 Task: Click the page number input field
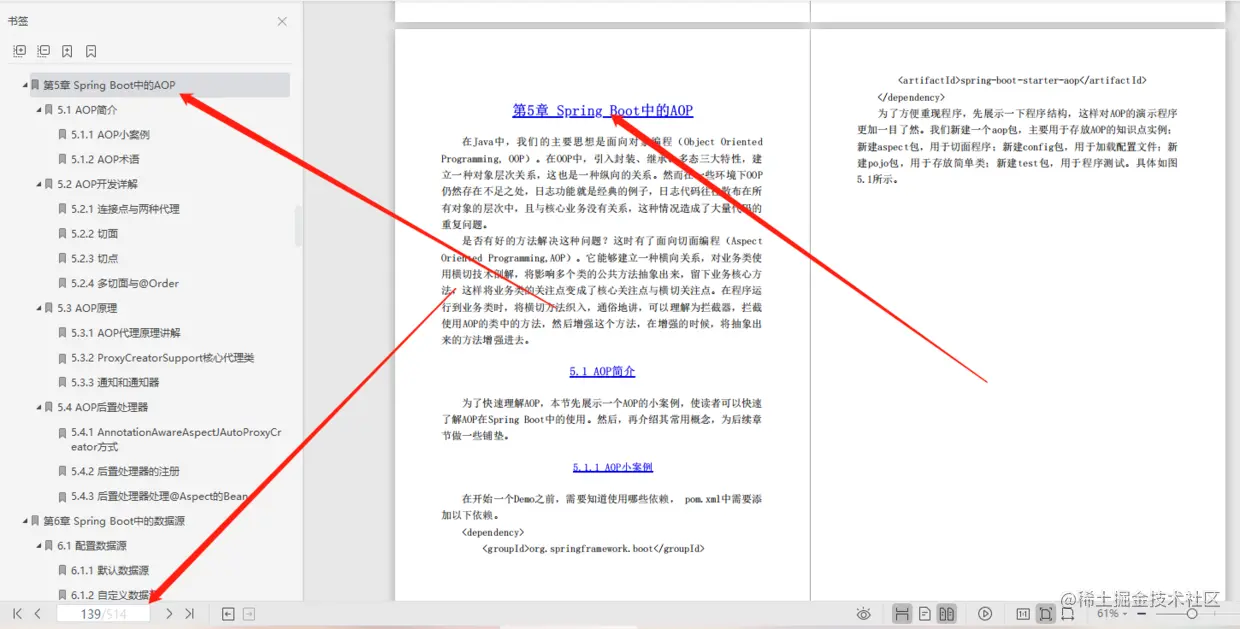tap(103, 614)
